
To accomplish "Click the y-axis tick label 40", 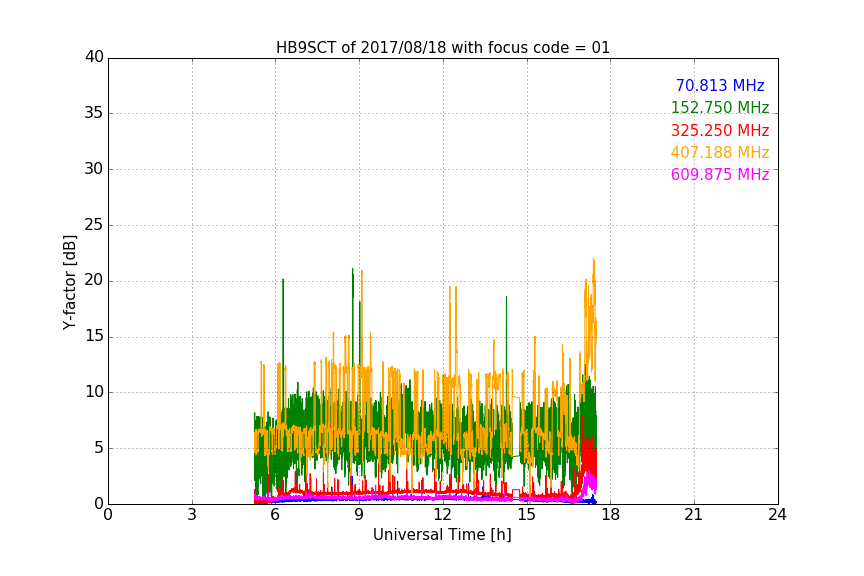I will click(x=94, y=57).
